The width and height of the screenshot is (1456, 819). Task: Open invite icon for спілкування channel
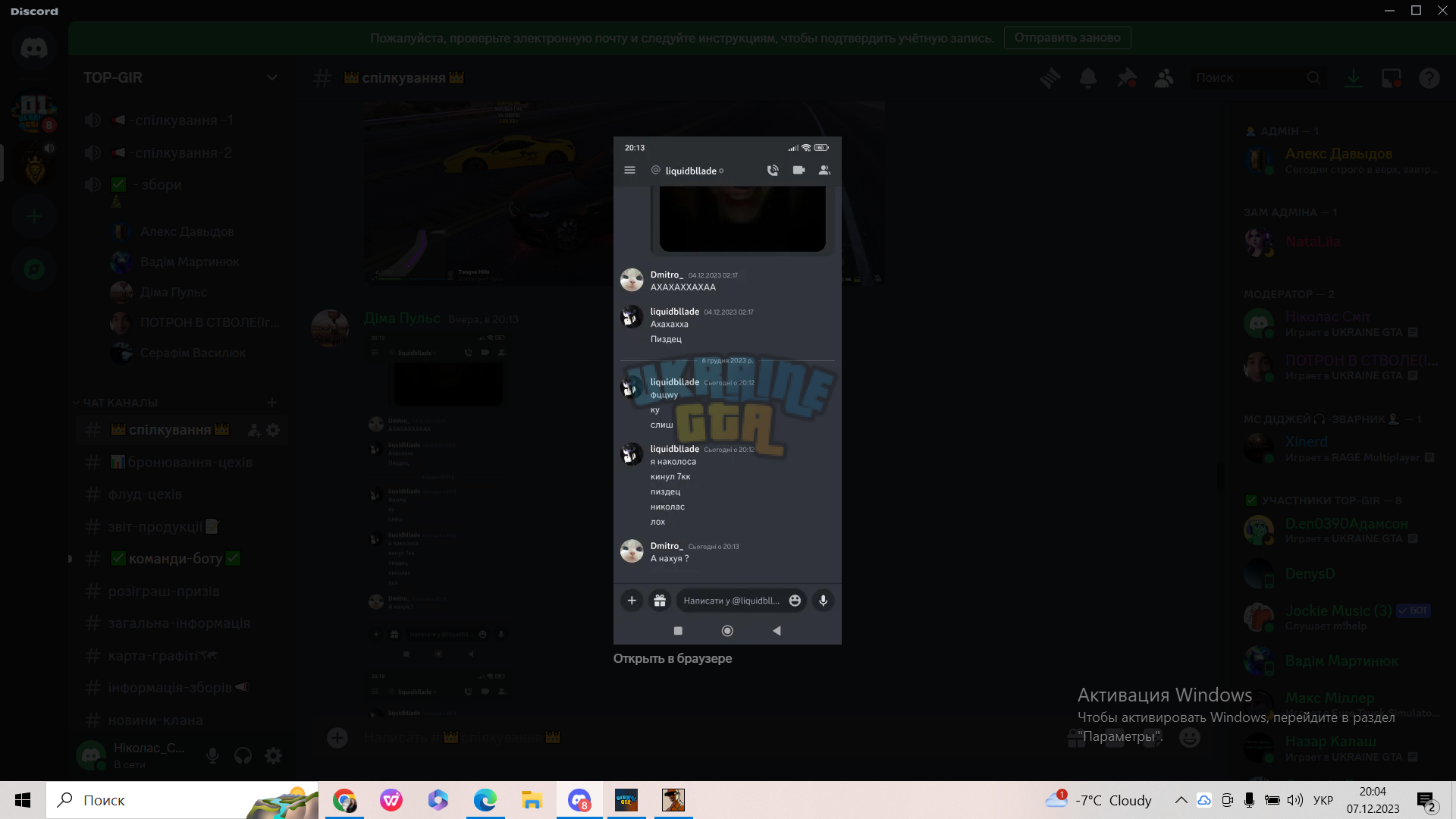click(x=254, y=430)
